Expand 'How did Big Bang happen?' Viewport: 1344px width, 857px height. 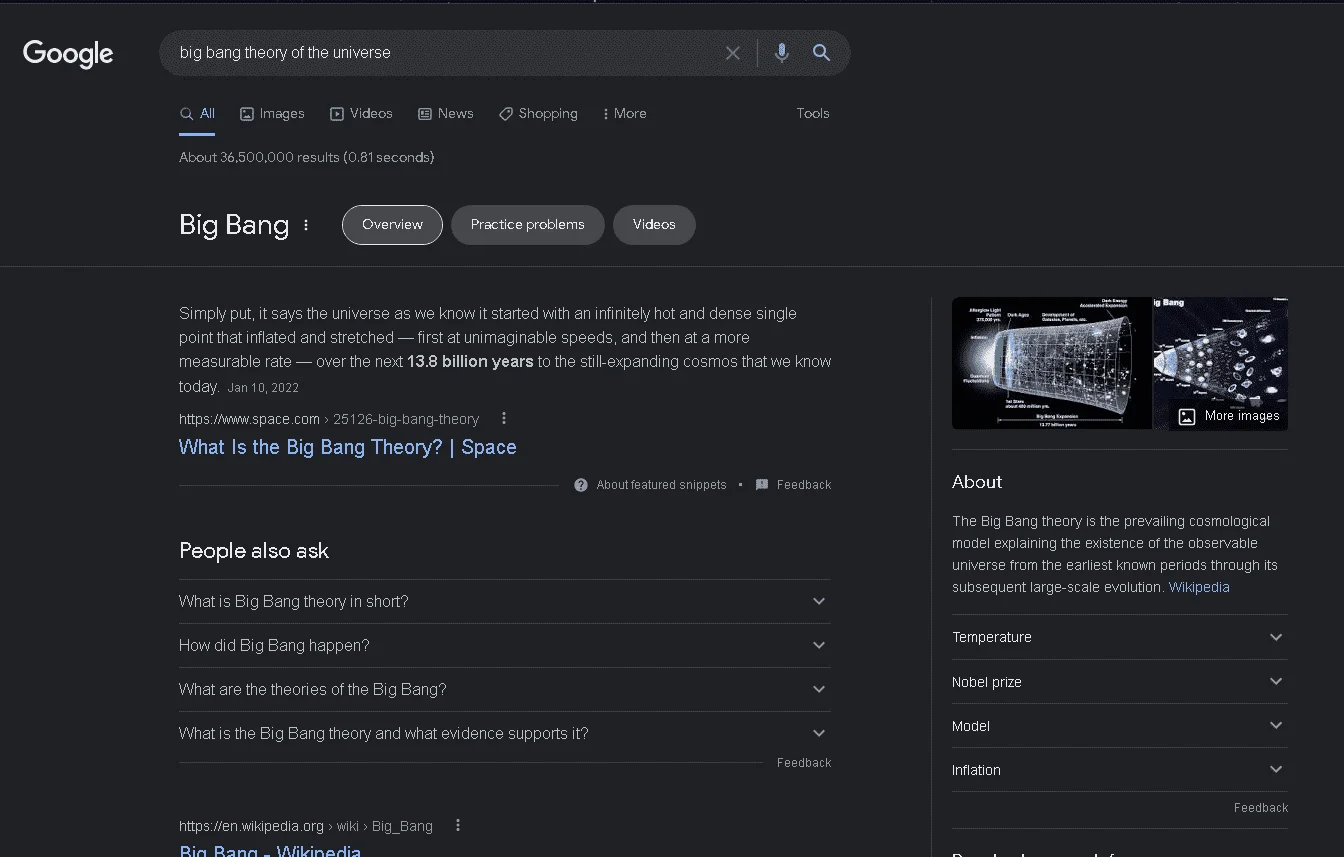(x=504, y=645)
